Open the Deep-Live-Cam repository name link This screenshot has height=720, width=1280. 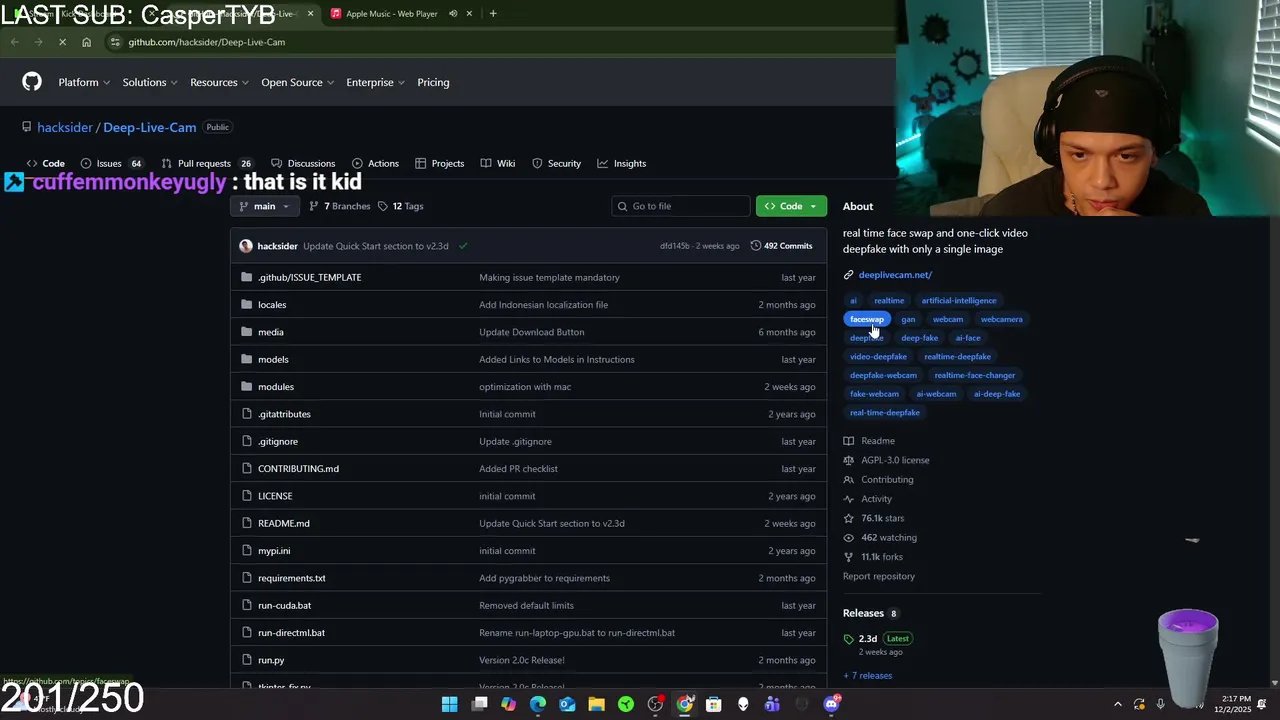coord(149,127)
